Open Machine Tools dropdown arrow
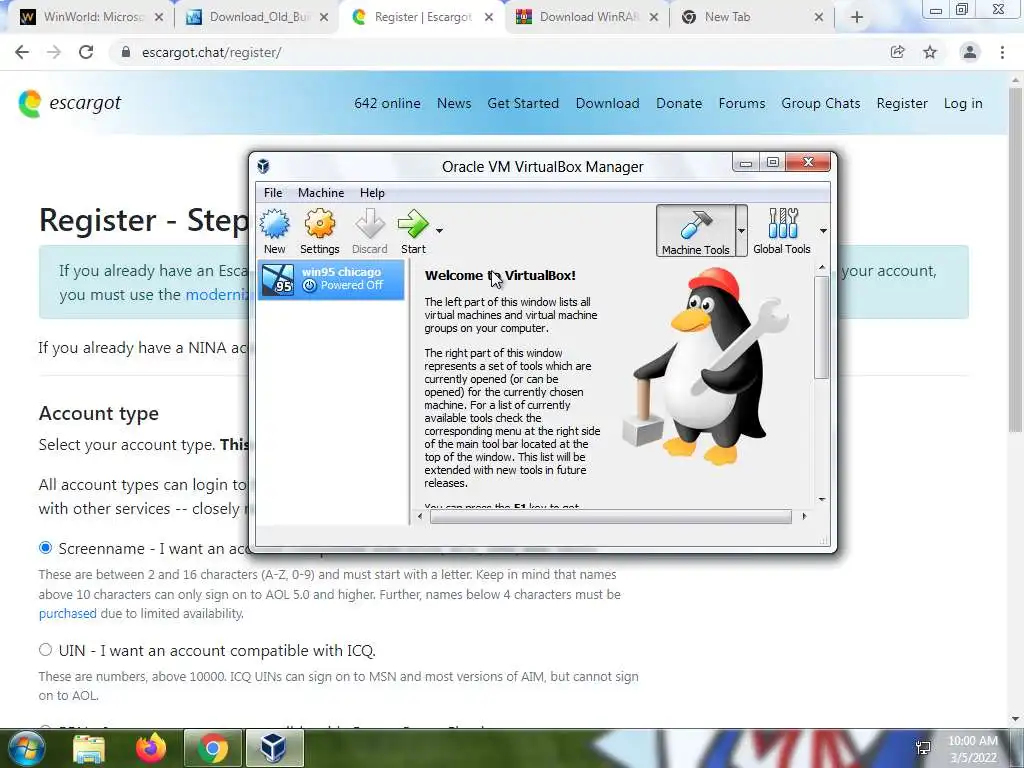Screen dimensions: 1024x768 coord(741,231)
